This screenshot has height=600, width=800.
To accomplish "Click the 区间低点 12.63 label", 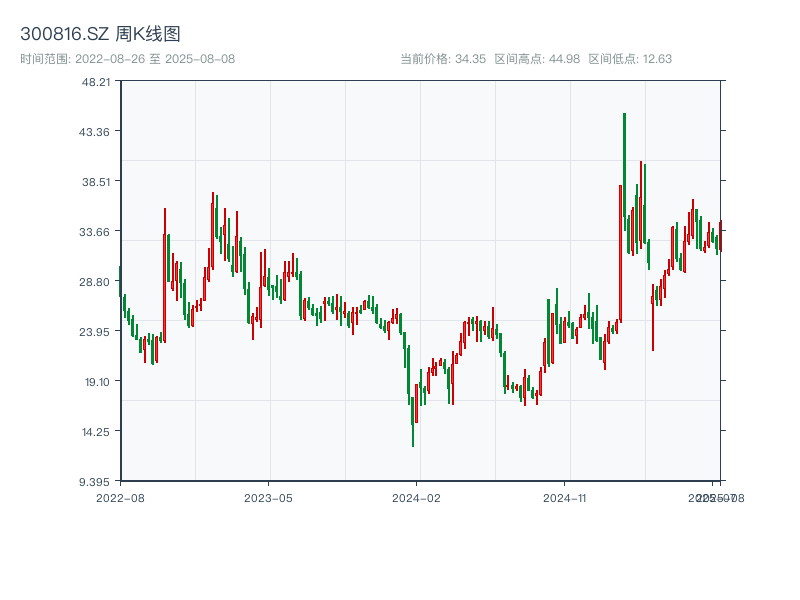I will point(630,59).
